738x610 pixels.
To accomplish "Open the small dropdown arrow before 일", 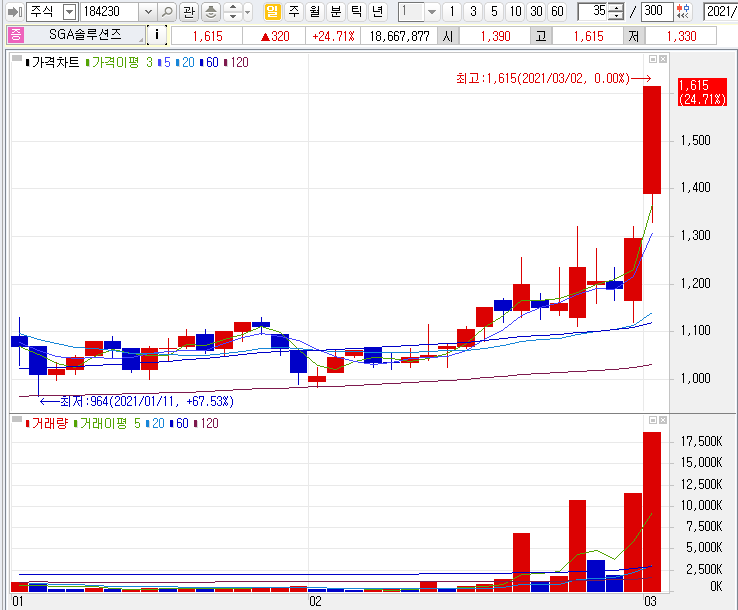I will pos(248,12).
